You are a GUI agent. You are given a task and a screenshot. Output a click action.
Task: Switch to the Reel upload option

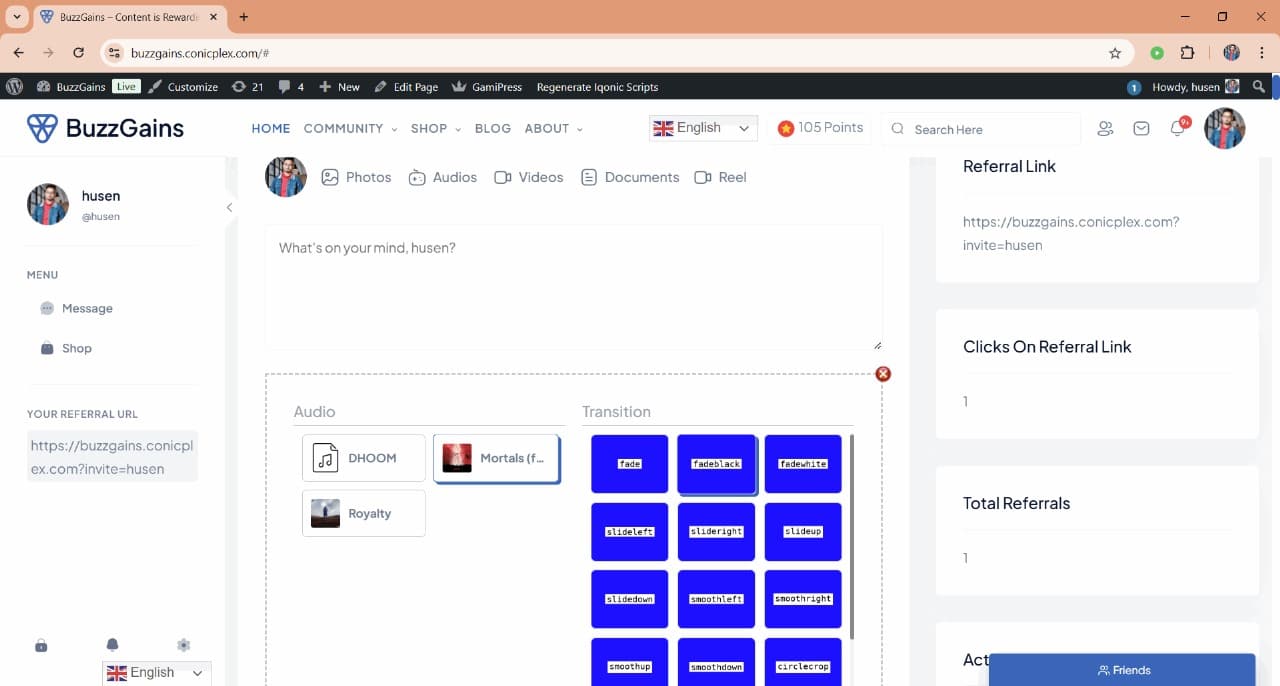pos(720,177)
